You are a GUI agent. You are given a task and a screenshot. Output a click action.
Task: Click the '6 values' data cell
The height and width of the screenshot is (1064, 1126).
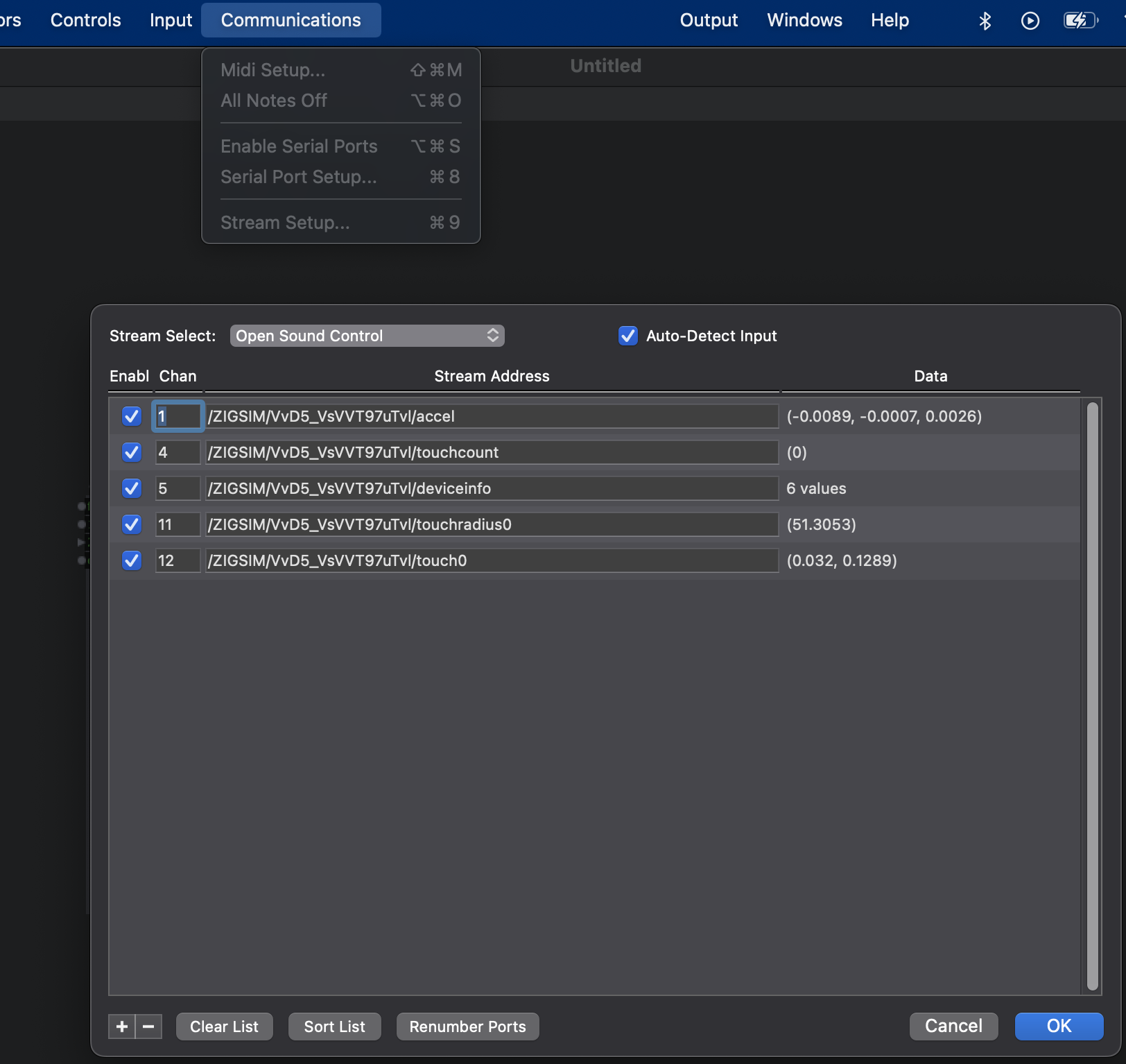tap(816, 488)
